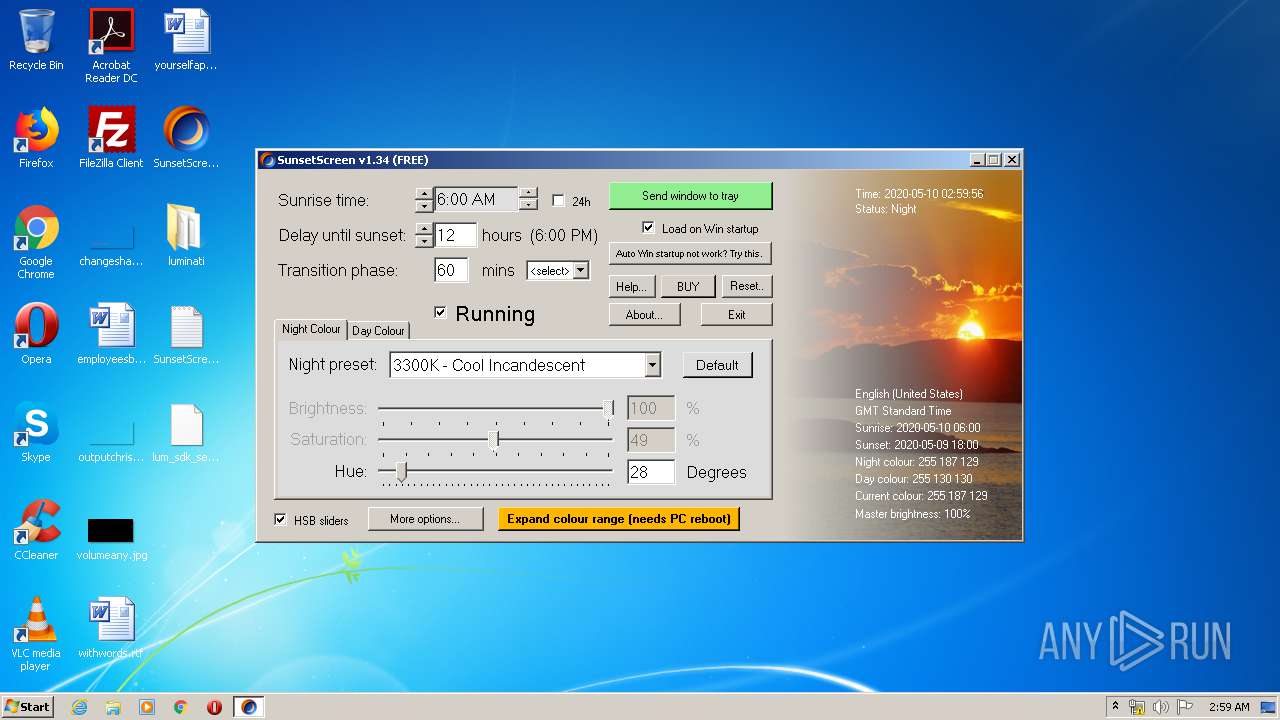
Task: Toggle the Running checkbox
Action: point(440,313)
